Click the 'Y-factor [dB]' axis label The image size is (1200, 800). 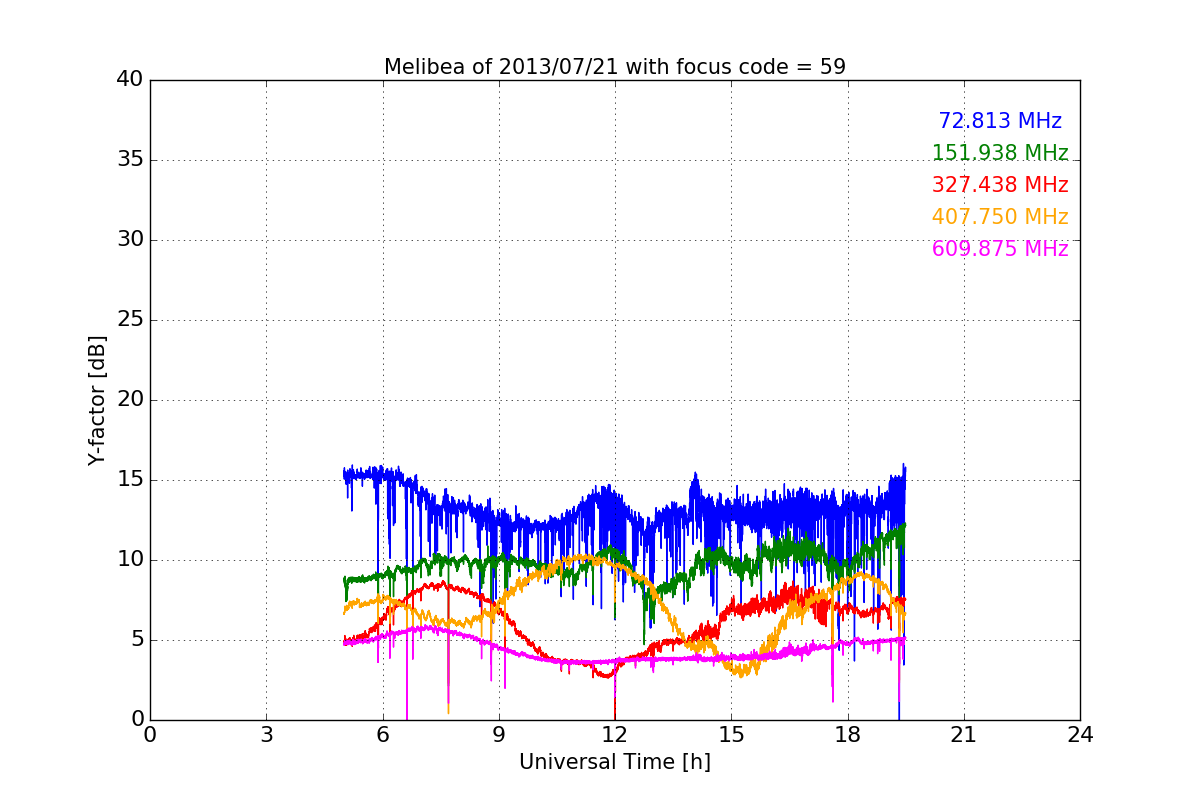97,400
